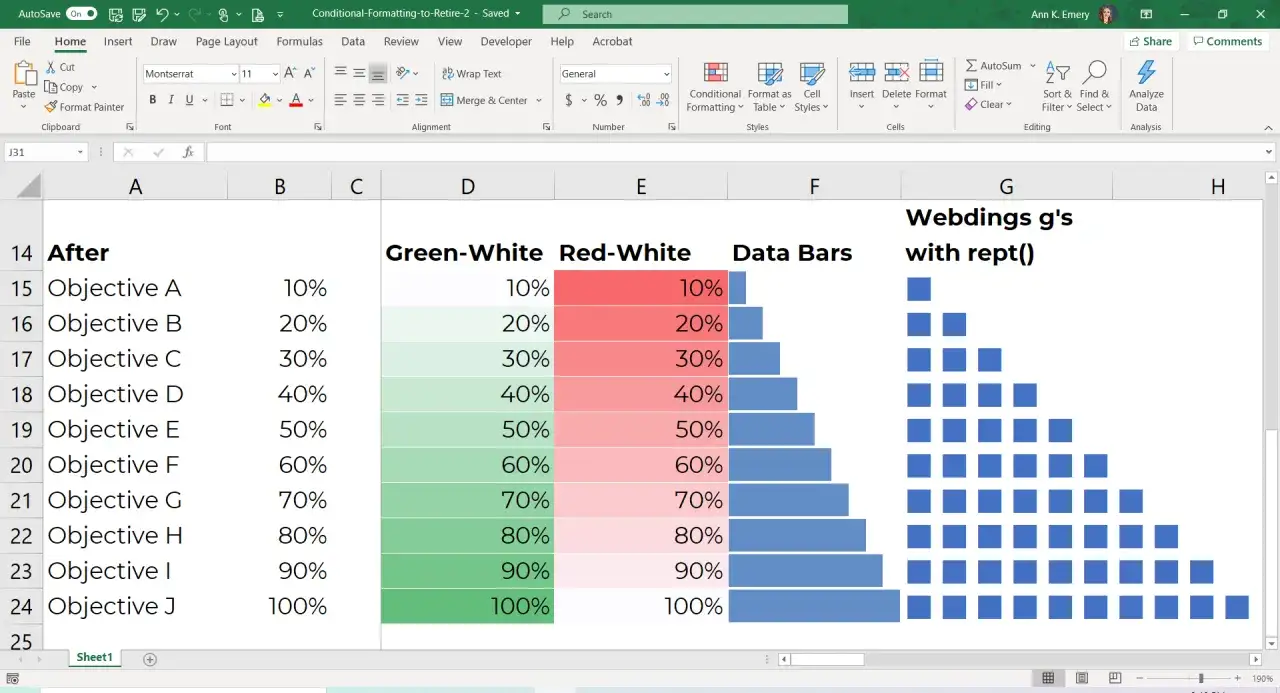The width and height of the screenshot is (1280, 693).
Task: Click the zoom slider in status bar
Action: coord(1201,679)
